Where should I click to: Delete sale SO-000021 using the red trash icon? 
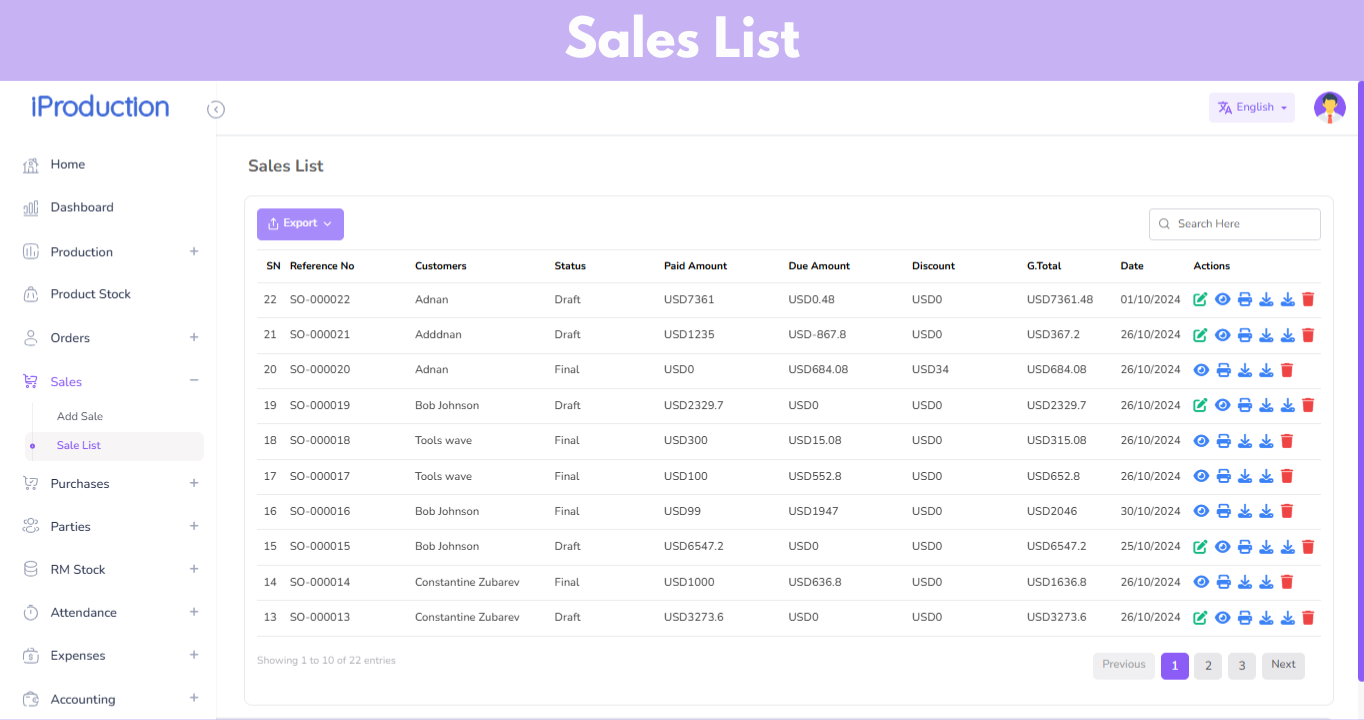pos(1308,335)
